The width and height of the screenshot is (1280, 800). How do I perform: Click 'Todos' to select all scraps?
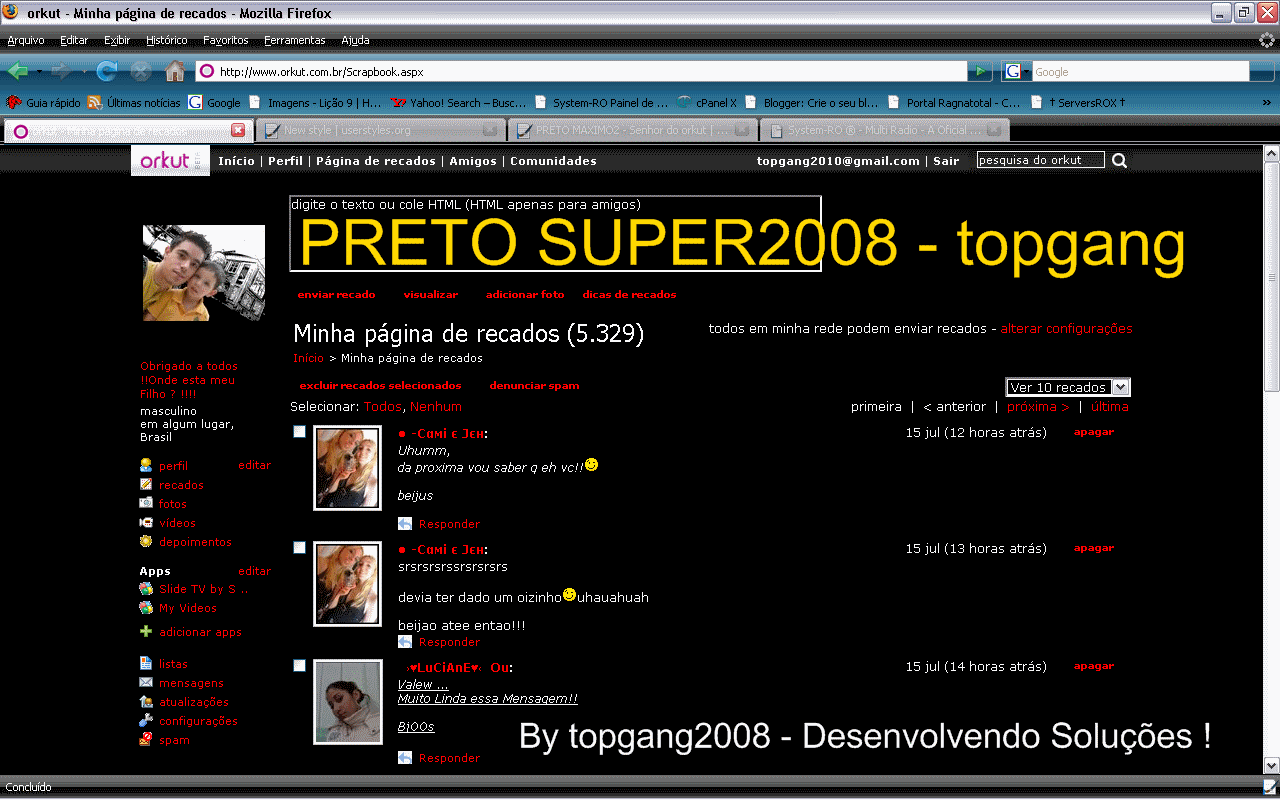(x=382, y=407)
